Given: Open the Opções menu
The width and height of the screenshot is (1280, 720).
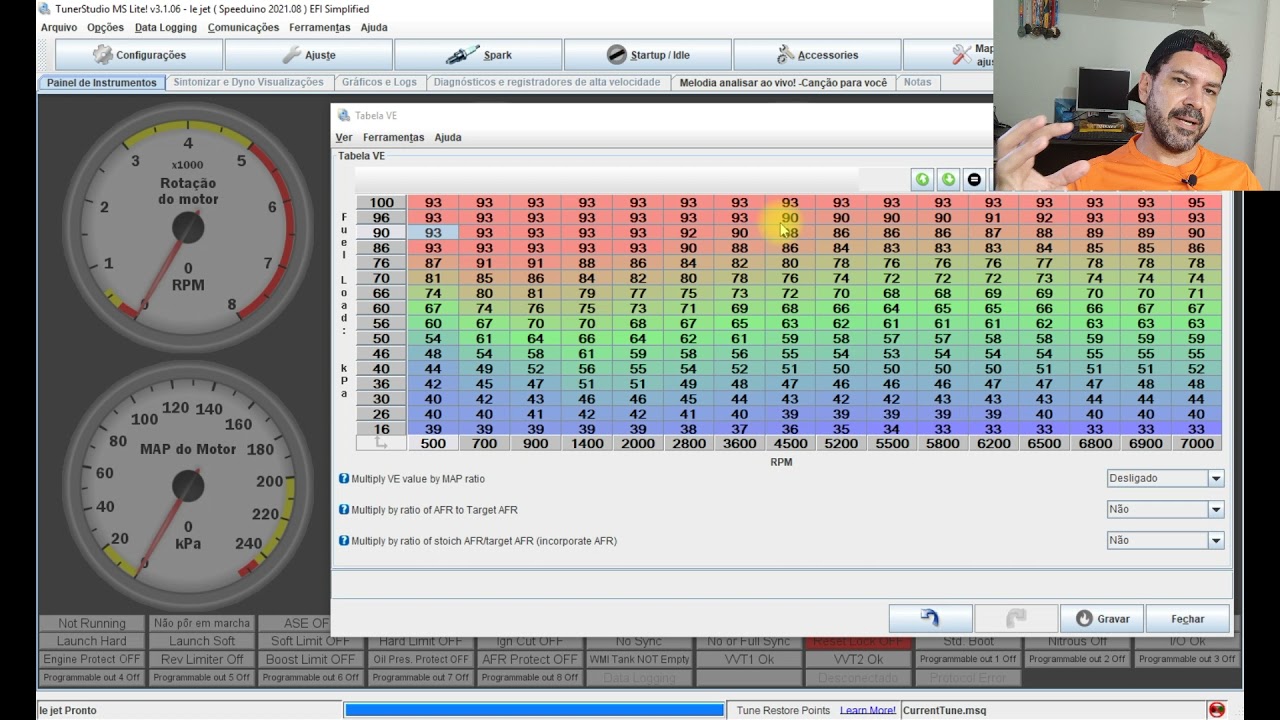Looking at the screenshot, I should (x=106, y=28).
